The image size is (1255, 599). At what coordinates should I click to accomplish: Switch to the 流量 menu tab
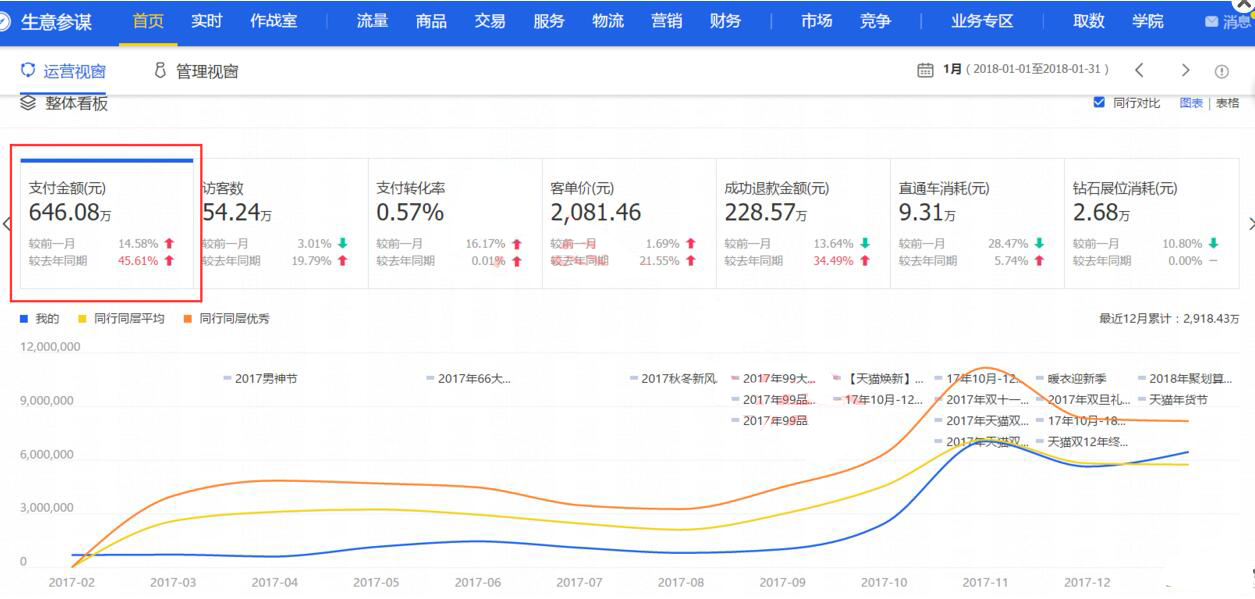[370, 21]
